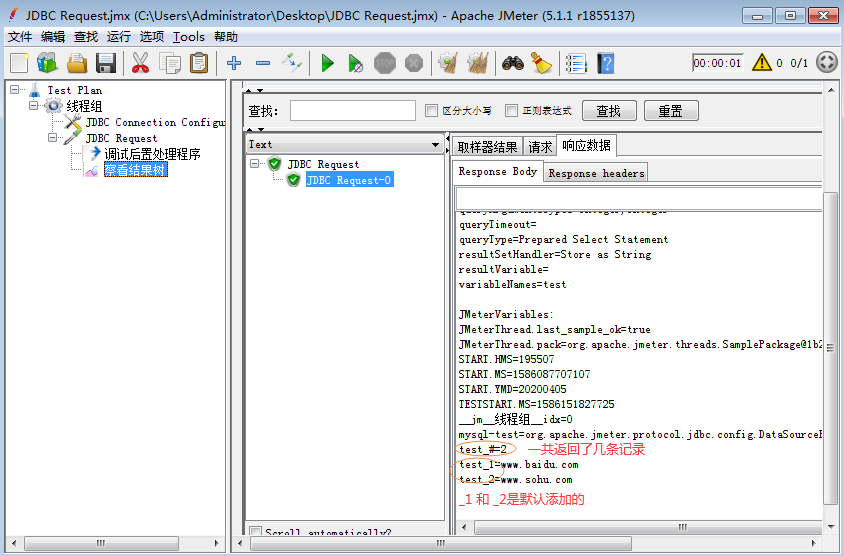The image size is (844, 556).
Task: Click the yellow warning log icon
Action: 762,62
